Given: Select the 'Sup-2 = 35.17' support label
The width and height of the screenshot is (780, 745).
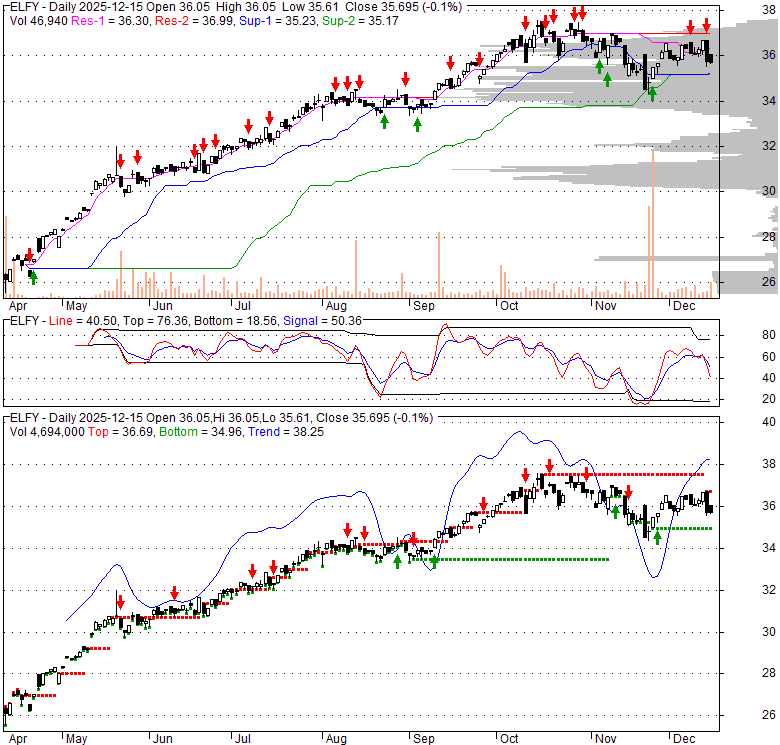Looking at the screenshot, I should point(360,21).
